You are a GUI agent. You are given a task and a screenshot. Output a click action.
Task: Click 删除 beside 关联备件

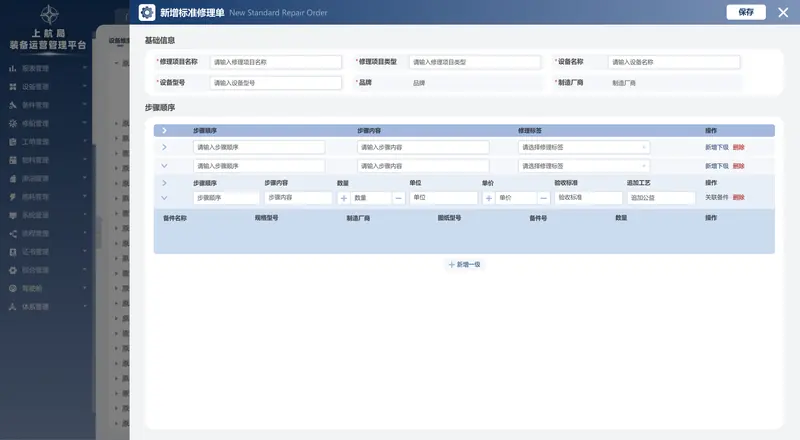738,197
